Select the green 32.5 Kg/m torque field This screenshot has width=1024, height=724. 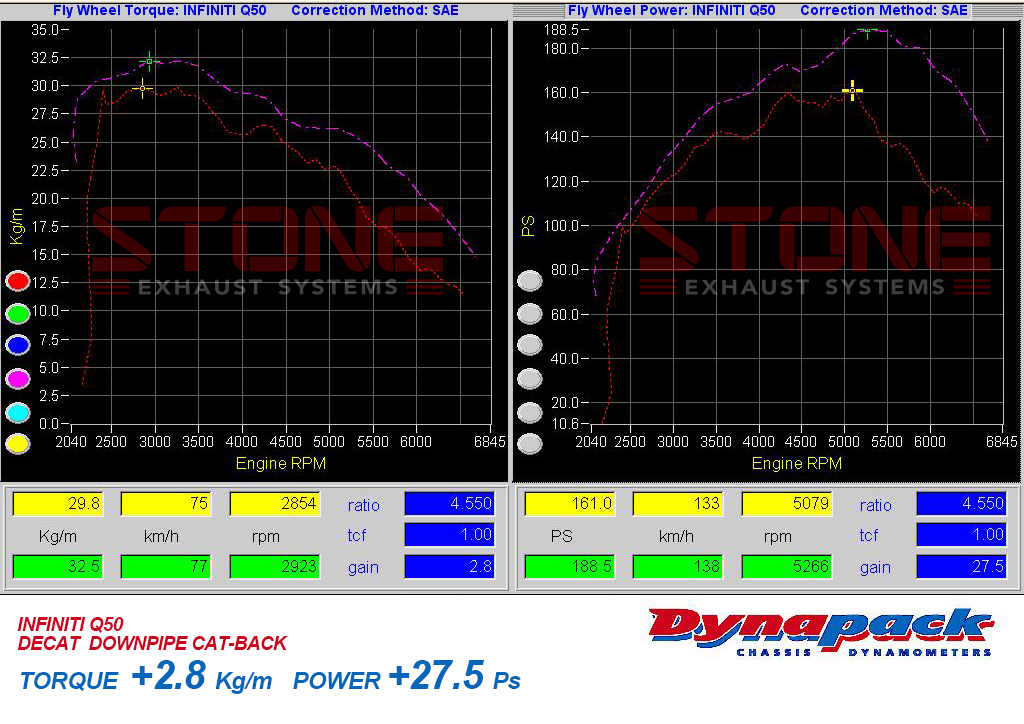pyautogui.click(x=58, y=566)
